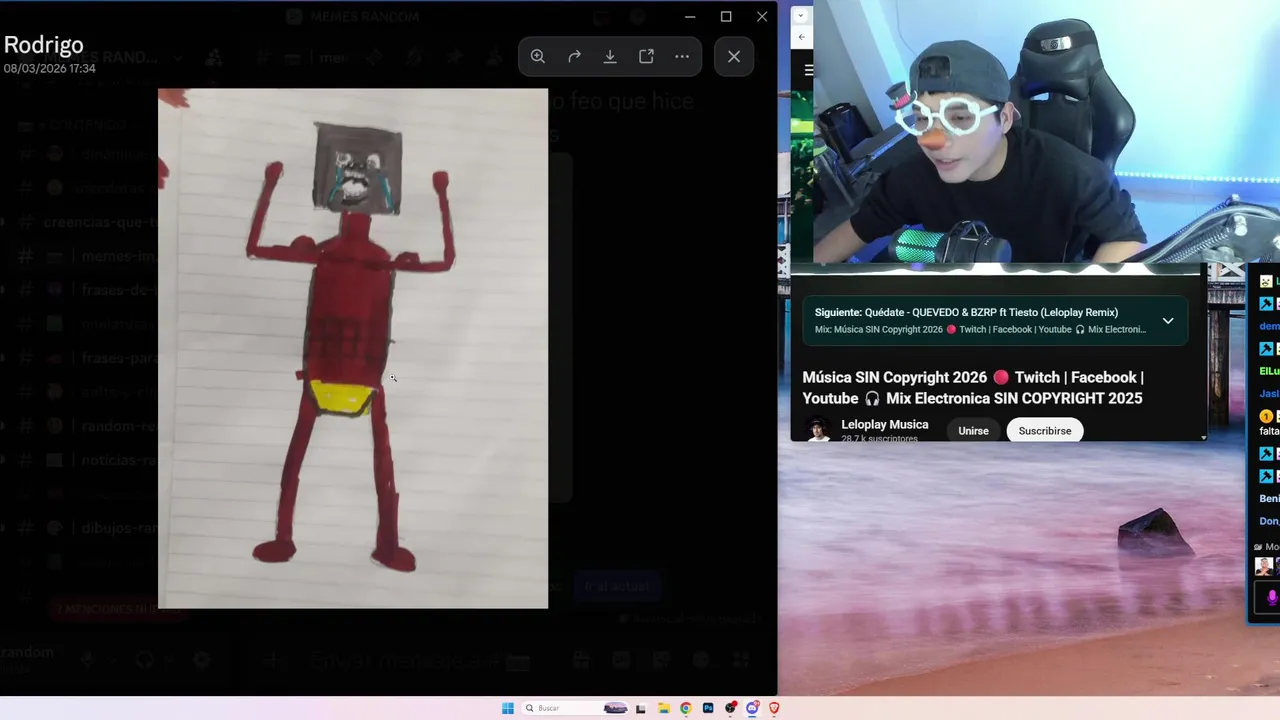Open the YouTube hamburger menu

point(809,70)
